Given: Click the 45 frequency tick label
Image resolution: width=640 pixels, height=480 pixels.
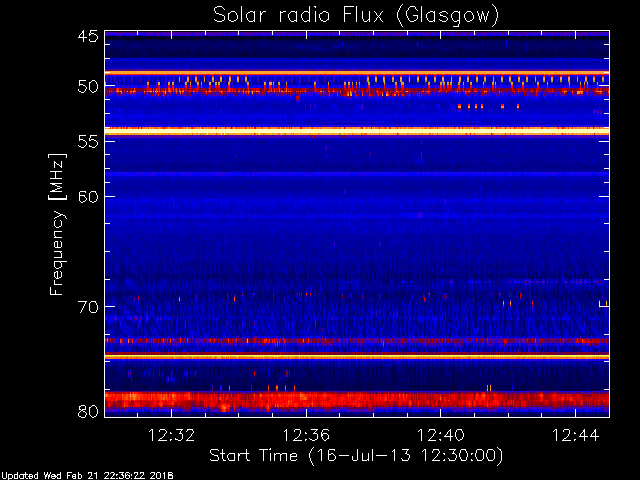Looking at the screenshot, I should (88, 36).
